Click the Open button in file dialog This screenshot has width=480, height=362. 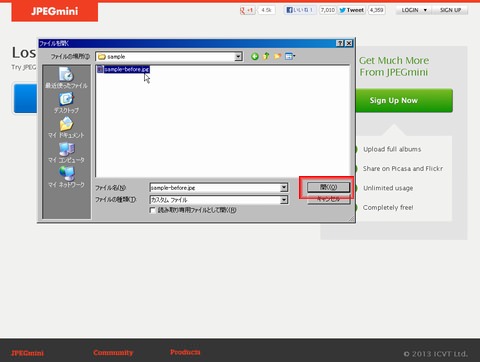(x=328, y=187)
